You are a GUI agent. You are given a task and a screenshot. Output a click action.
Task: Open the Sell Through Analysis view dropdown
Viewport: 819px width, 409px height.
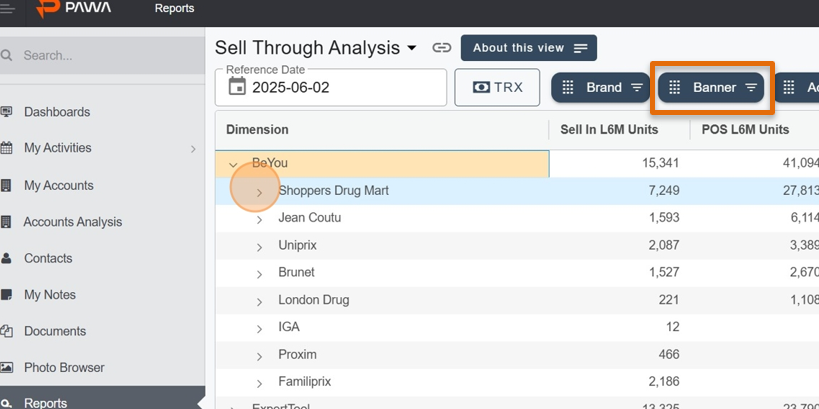coord(412,48)
